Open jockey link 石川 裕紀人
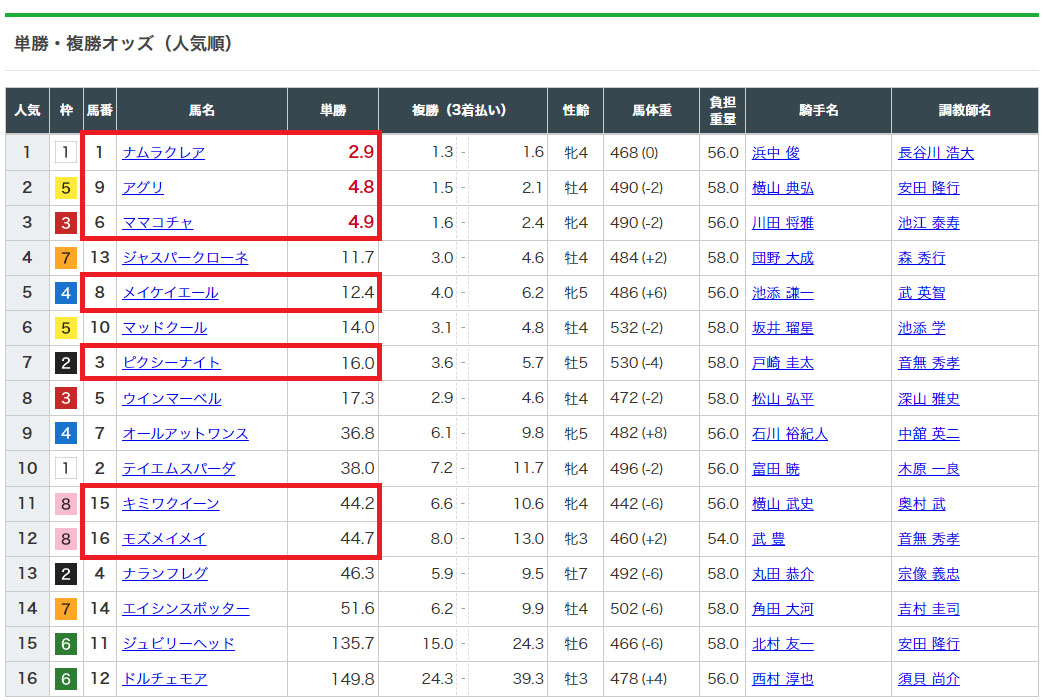The height and width of the screenshot is (700, 1043). tap(790, 433)
